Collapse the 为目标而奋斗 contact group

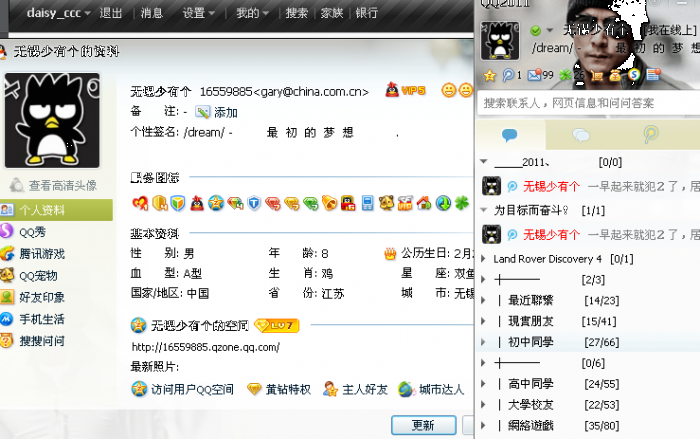coord(484,210)
